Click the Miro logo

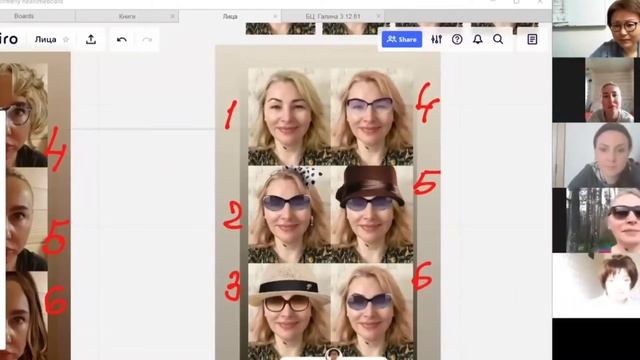pos(9,39)
